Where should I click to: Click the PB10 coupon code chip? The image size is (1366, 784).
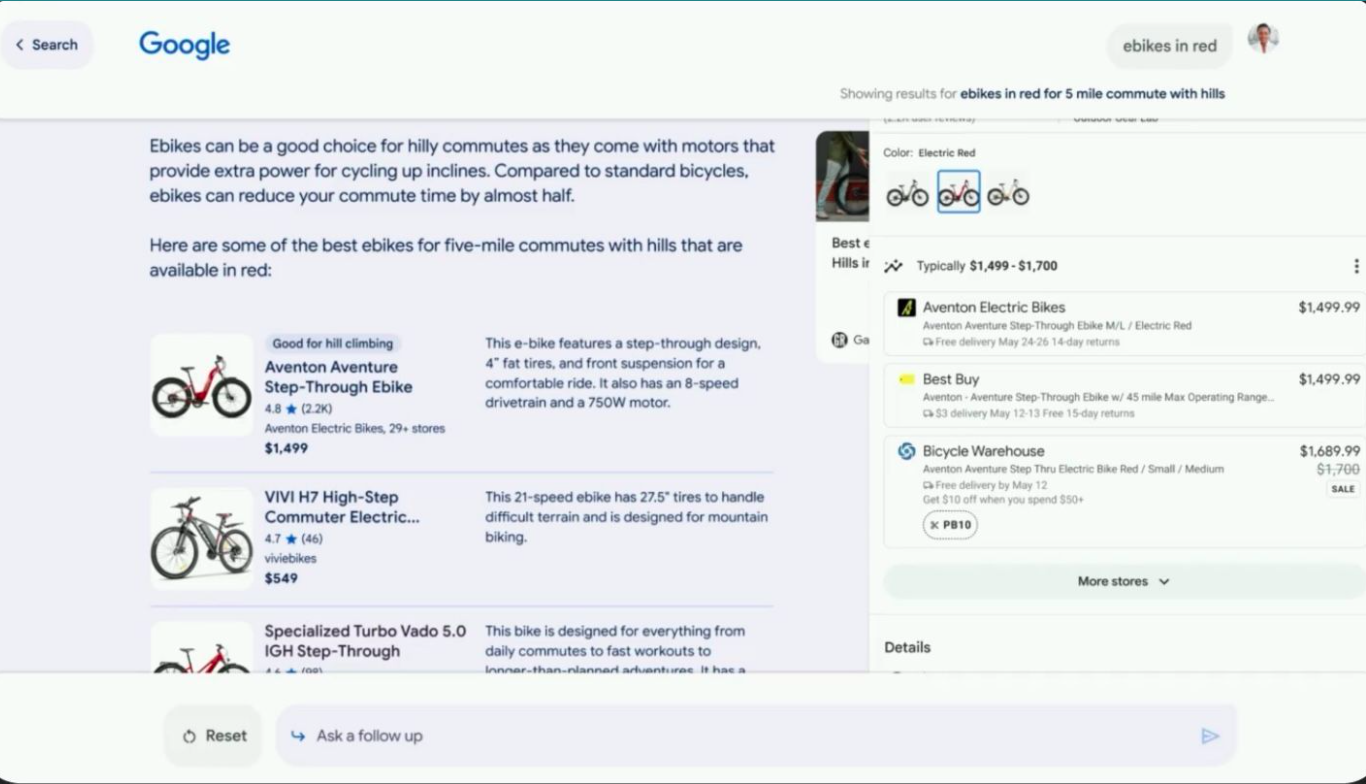(950, 525)
